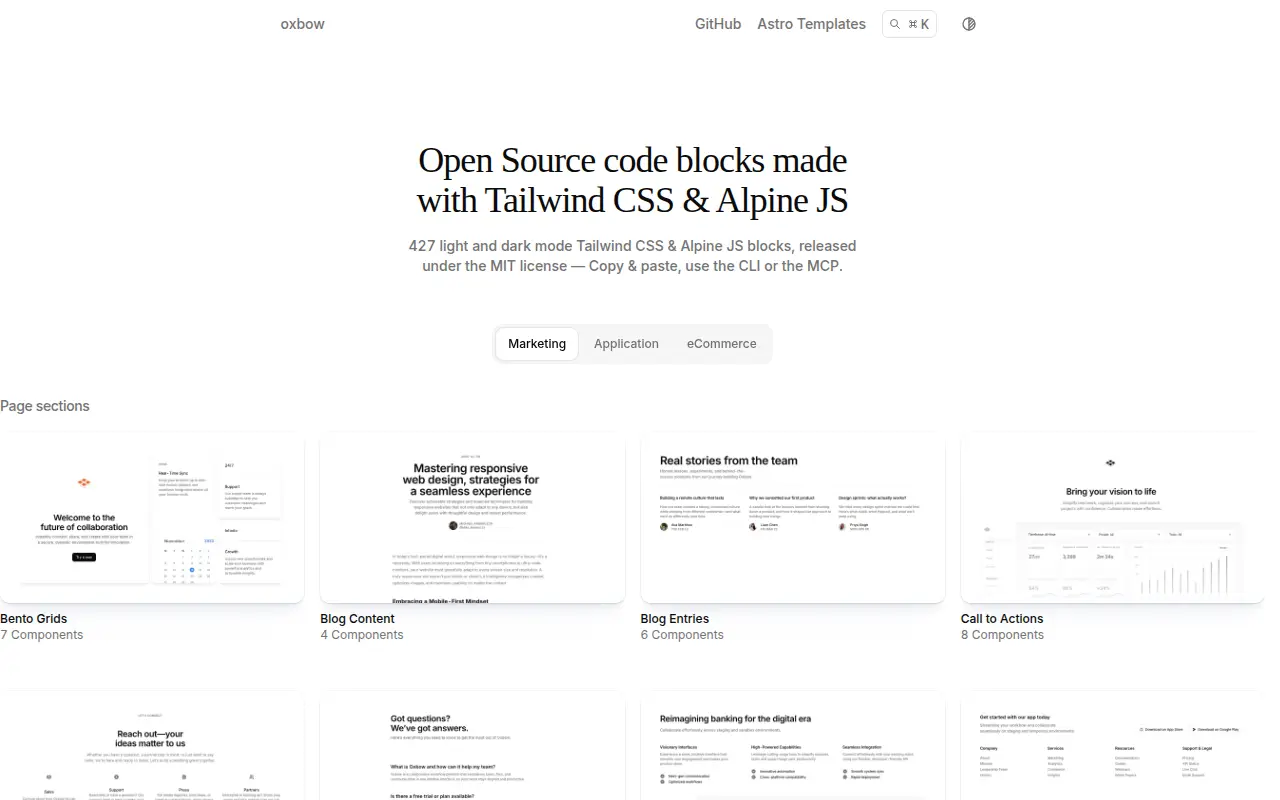Open the search box with ⌘K
This screenshot has width=1280, height=800.
click(x=909, y=24)
